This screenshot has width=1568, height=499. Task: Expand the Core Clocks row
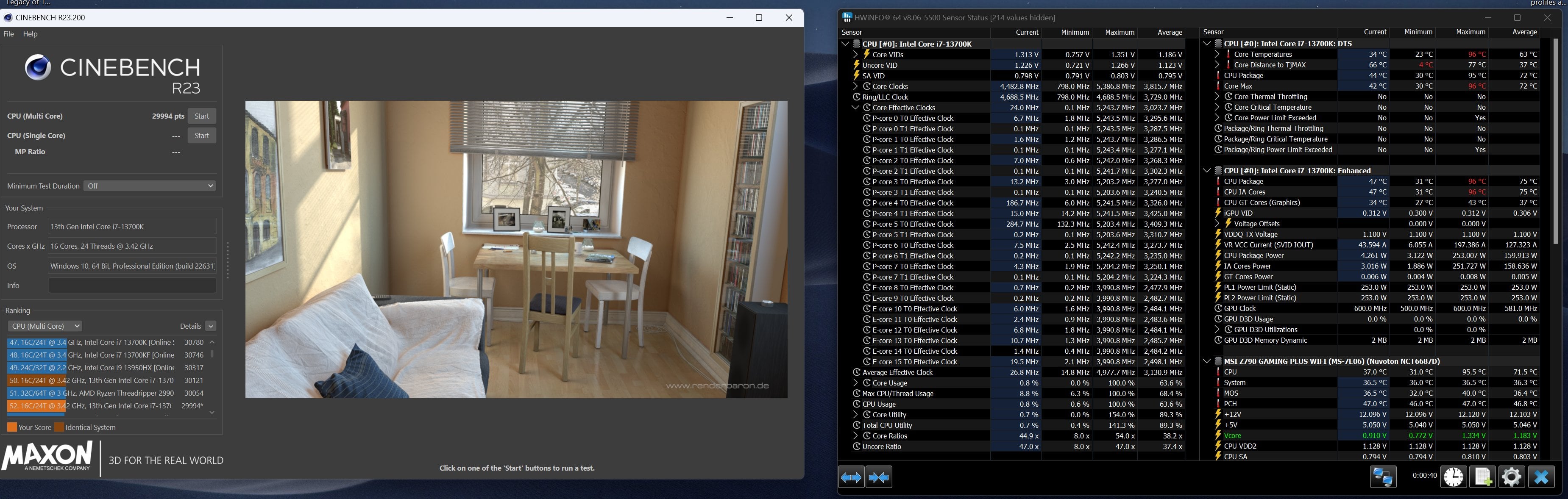[x=855, y=86]
